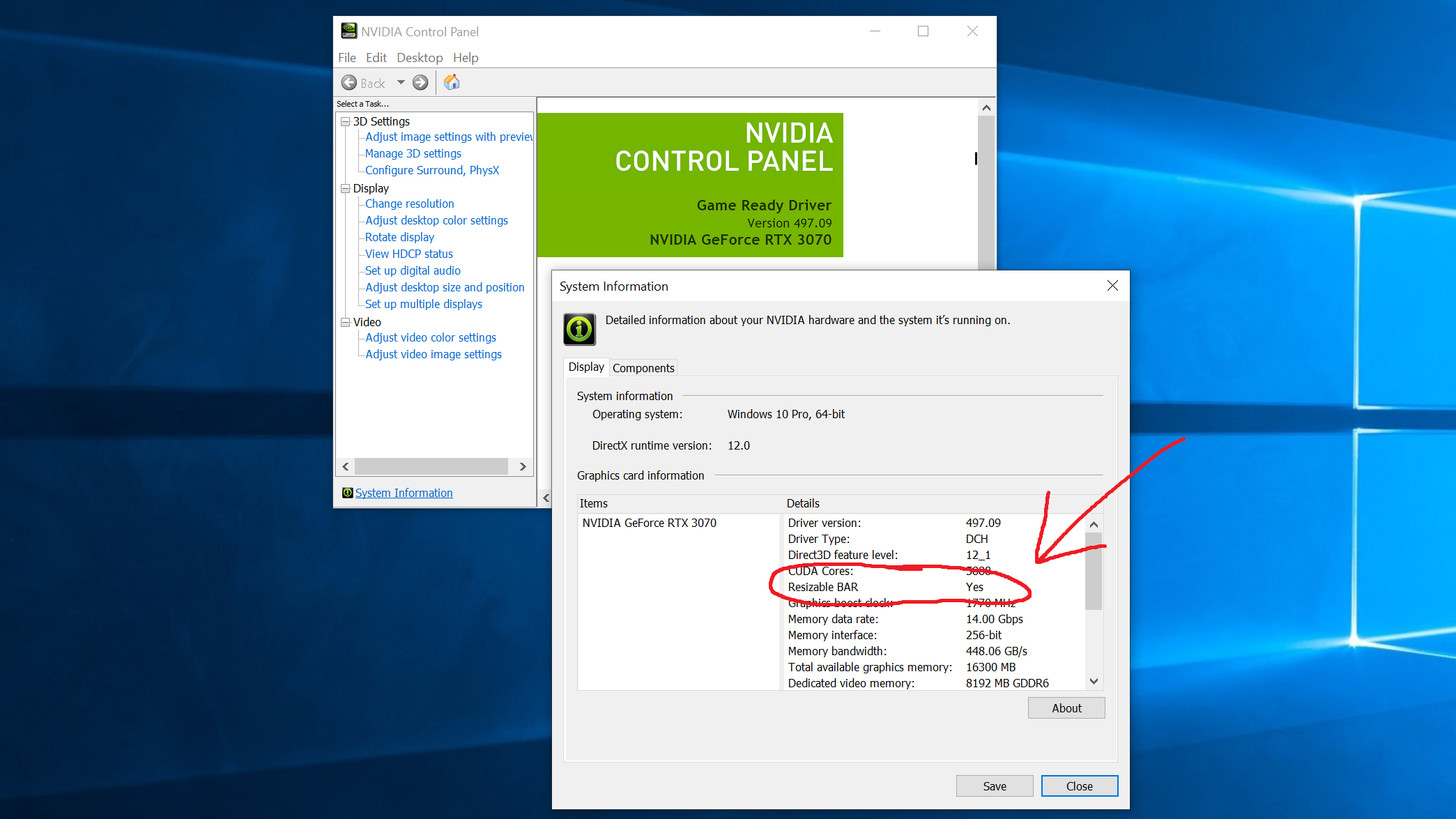Expand the 3D Settings tree item
Image resolution: width=1456 pixels, height=819 pixels.
(345, 121)
